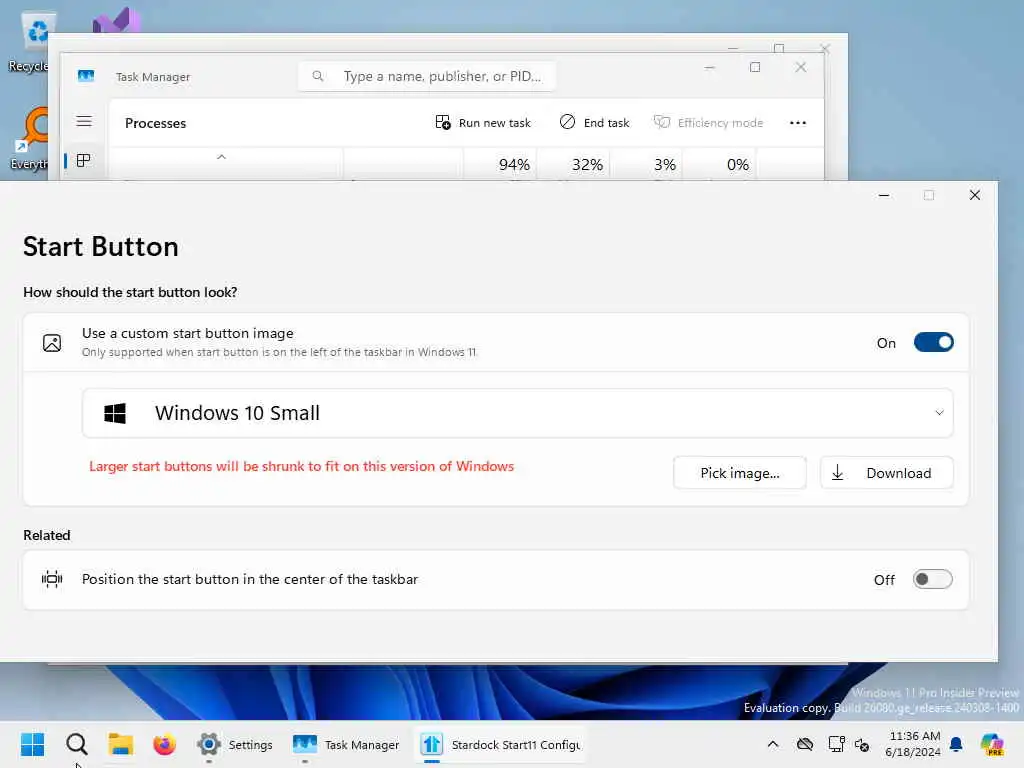Click Stardock Start11 Config taskbar button
Image resolution: width=1024 pixels, height=768 pixels.
coord(500,744)
